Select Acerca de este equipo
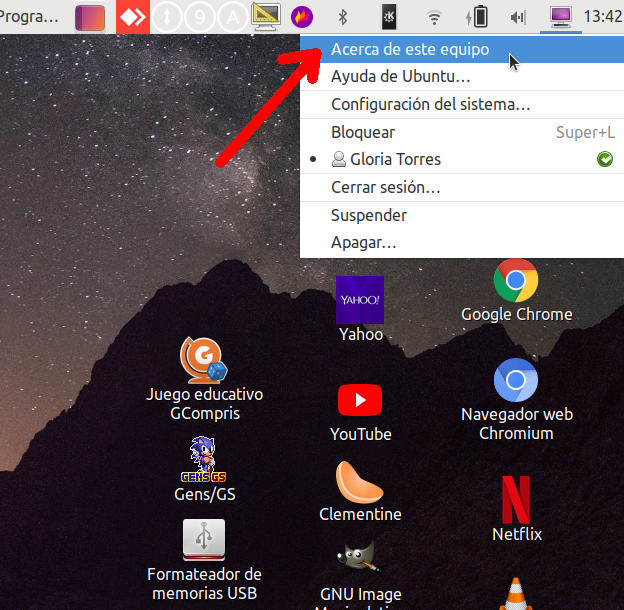The width and height of the screenshot is (624, 610). (462, 49)
